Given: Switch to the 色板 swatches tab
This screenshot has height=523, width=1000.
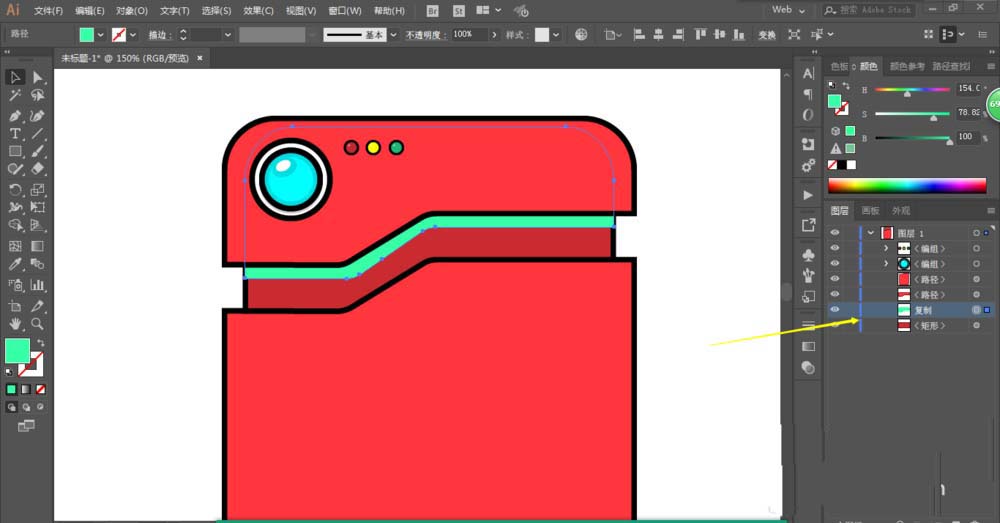Looking at the screenshot, I should point(839,66).
